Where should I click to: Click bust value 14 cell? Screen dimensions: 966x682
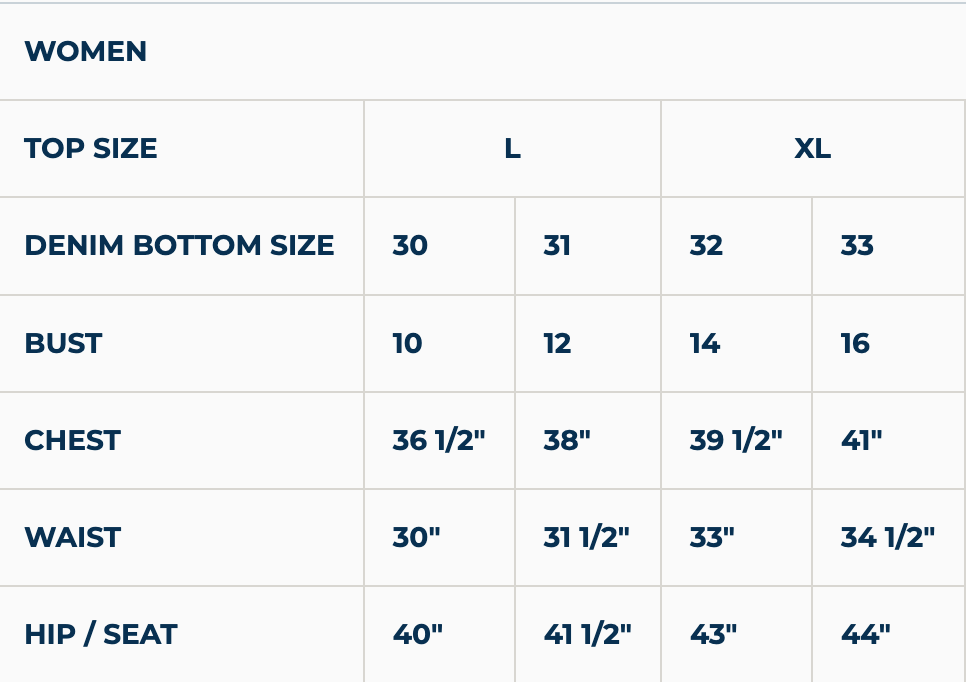(x=705, y=344)
